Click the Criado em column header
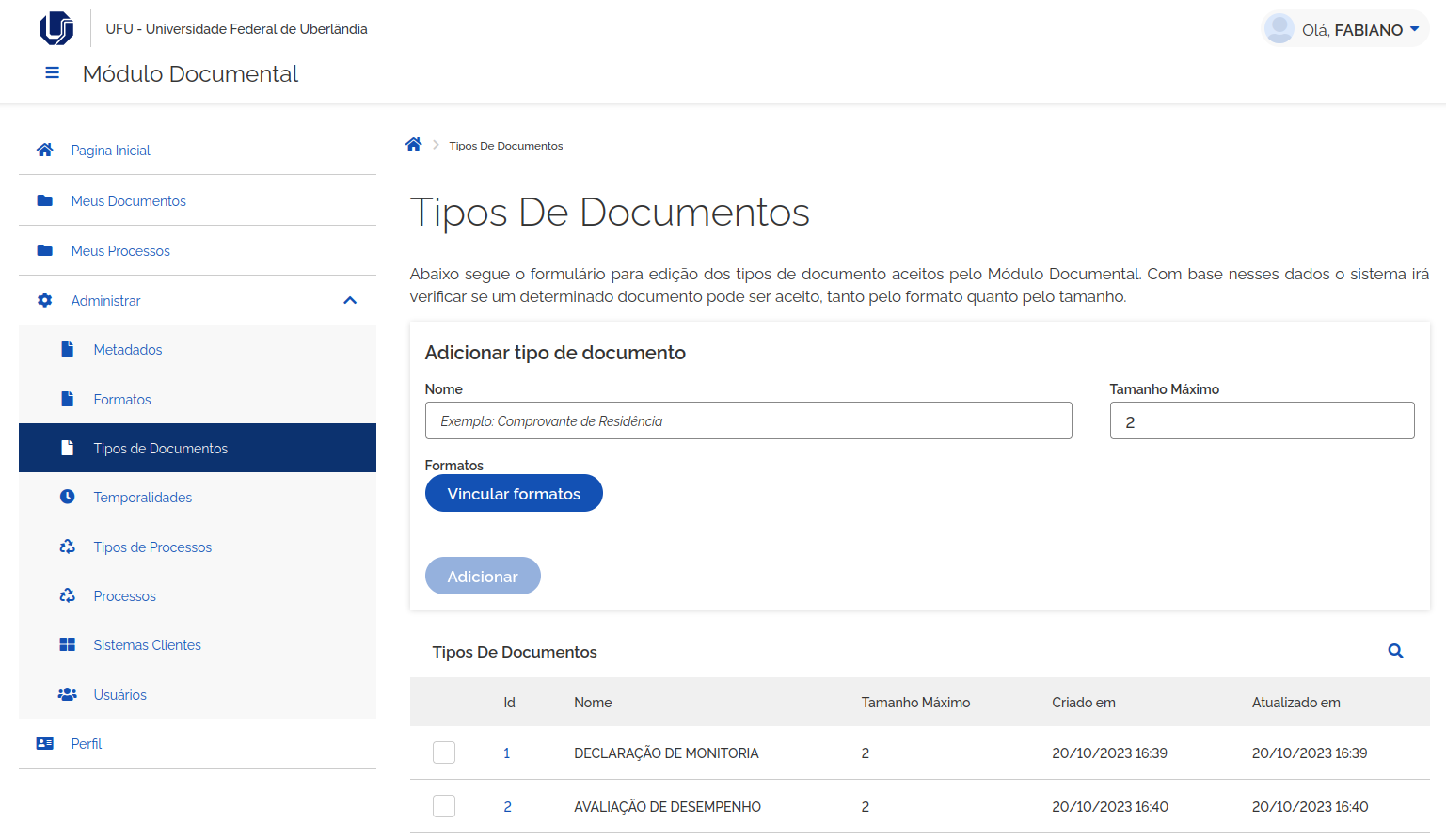 (x=1084, y=703)
